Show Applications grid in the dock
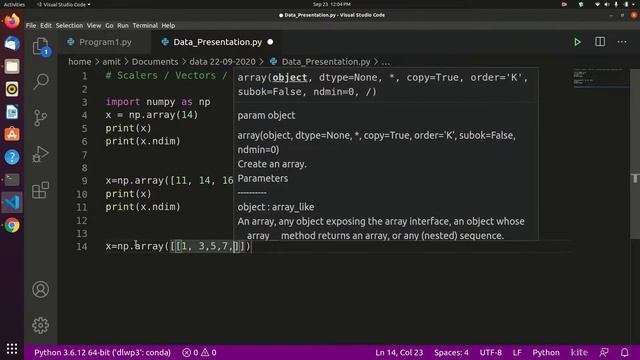 tap(12, 349)
